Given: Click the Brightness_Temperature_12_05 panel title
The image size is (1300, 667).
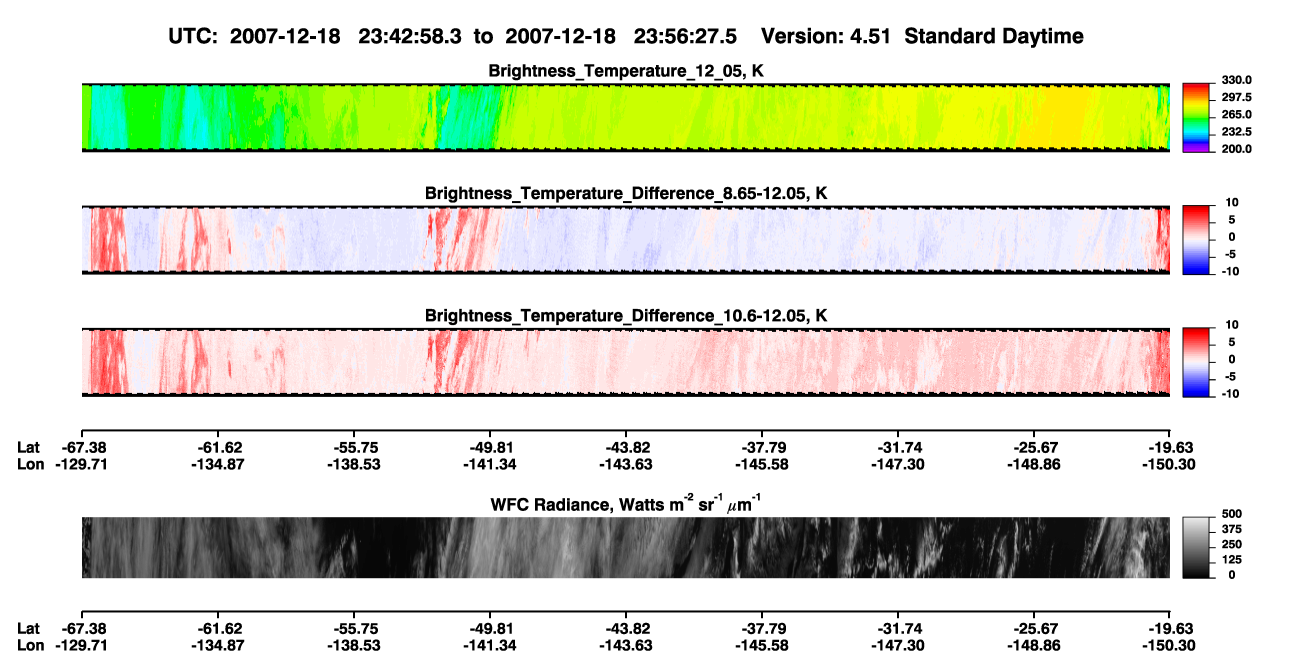Looking at the screenshot, I should coord(625,71).
